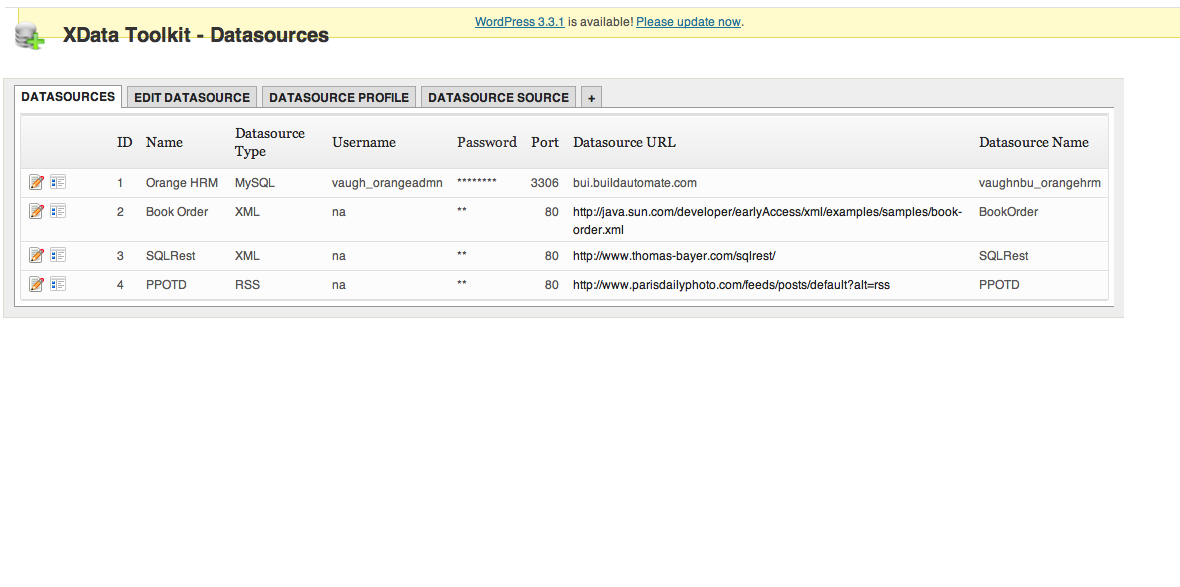Screen dimensions: 1180x587
Task: Click the edit icon for Orange HRM row
Action: pyautogui.click(x=36, y=182)
